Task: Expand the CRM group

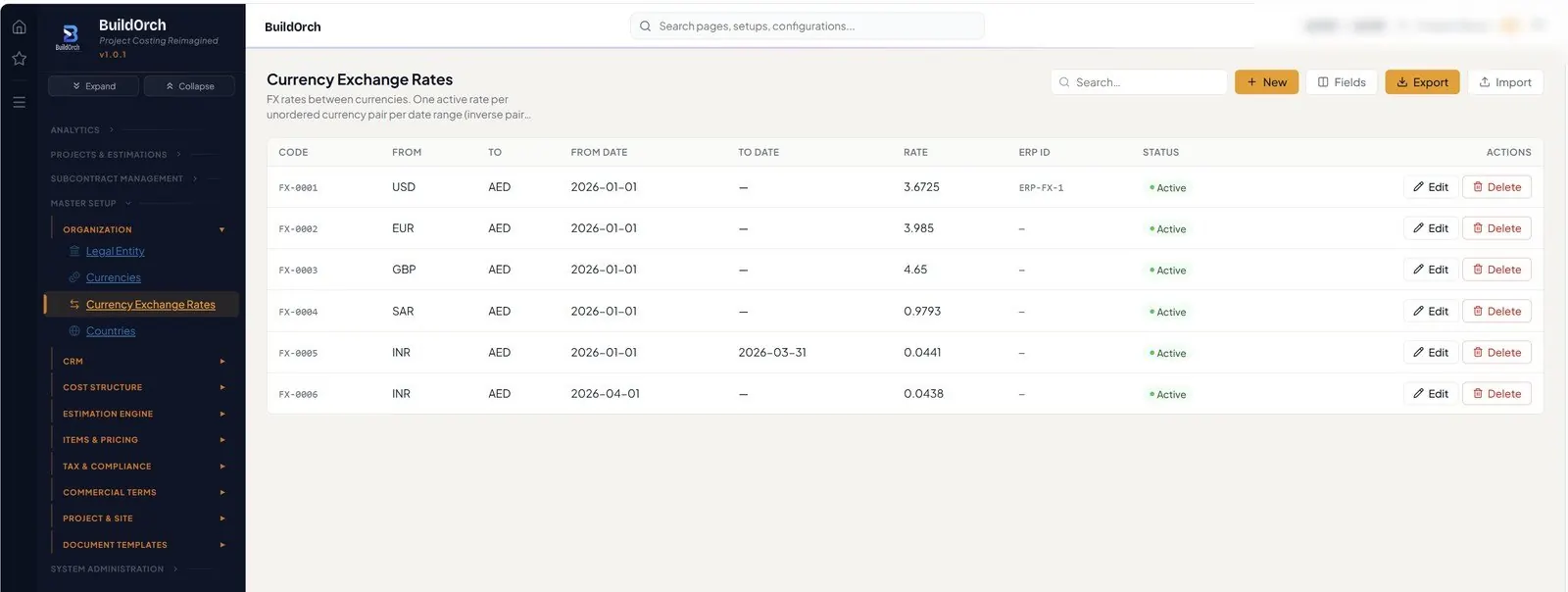Action: click(x=144, y=362)
